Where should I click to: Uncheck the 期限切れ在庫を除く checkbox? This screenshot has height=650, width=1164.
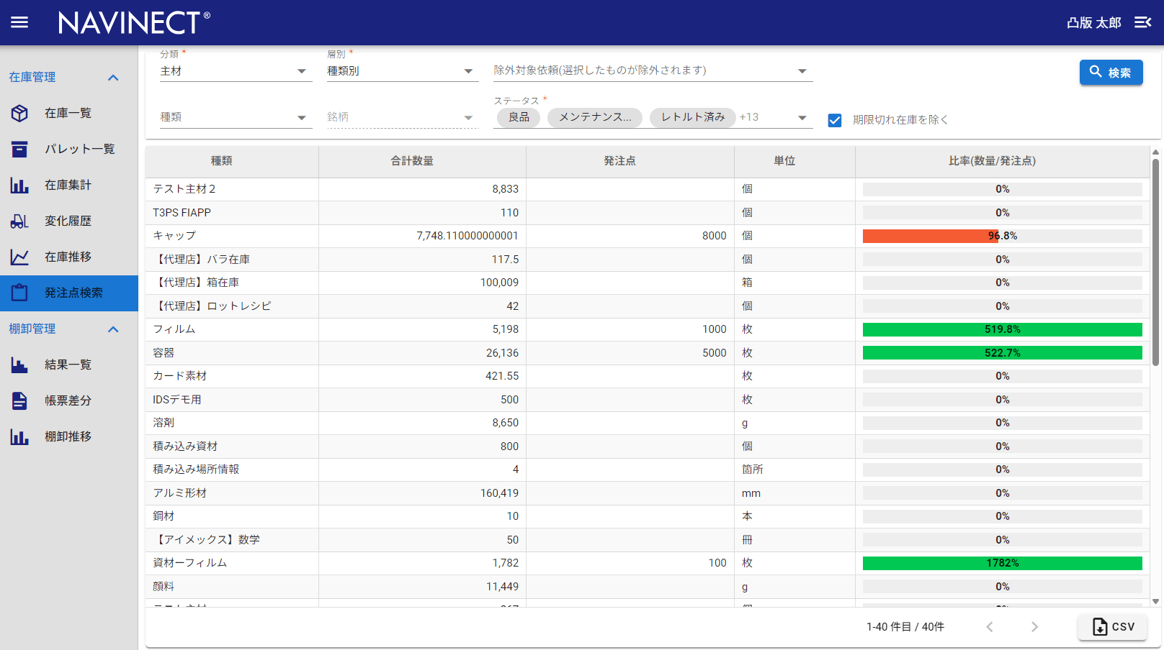(835, 120)
